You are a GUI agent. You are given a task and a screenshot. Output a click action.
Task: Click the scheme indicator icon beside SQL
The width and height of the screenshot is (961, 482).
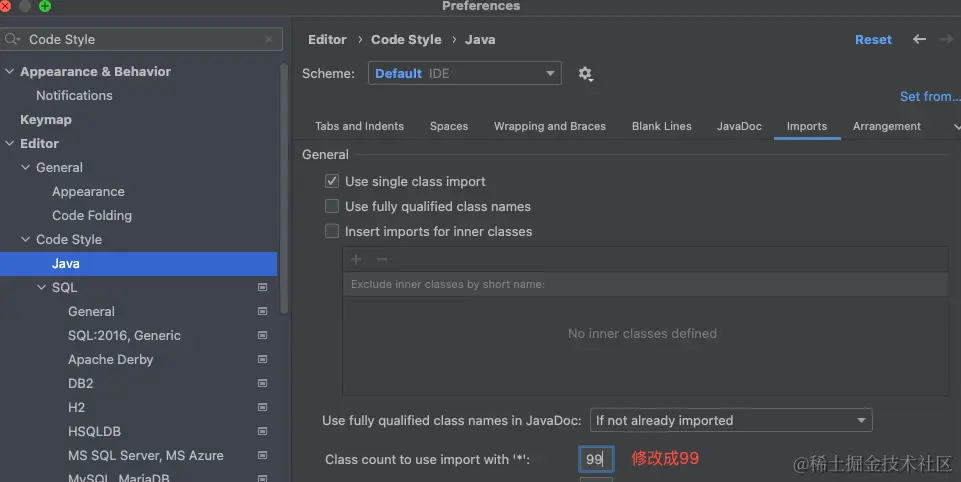(262, 287)
